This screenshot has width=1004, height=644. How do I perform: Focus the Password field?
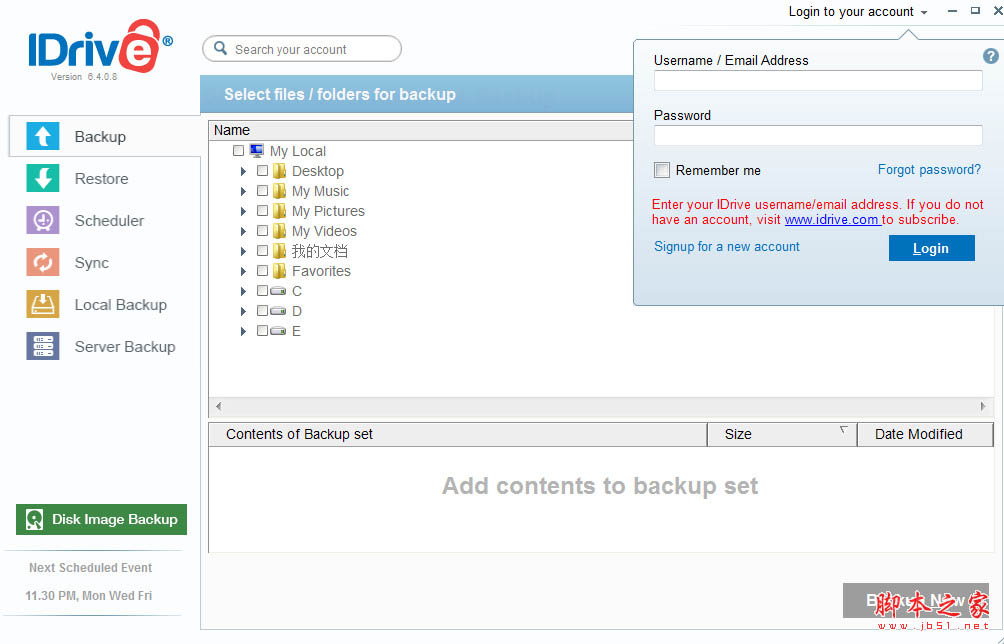coord(818,135)
